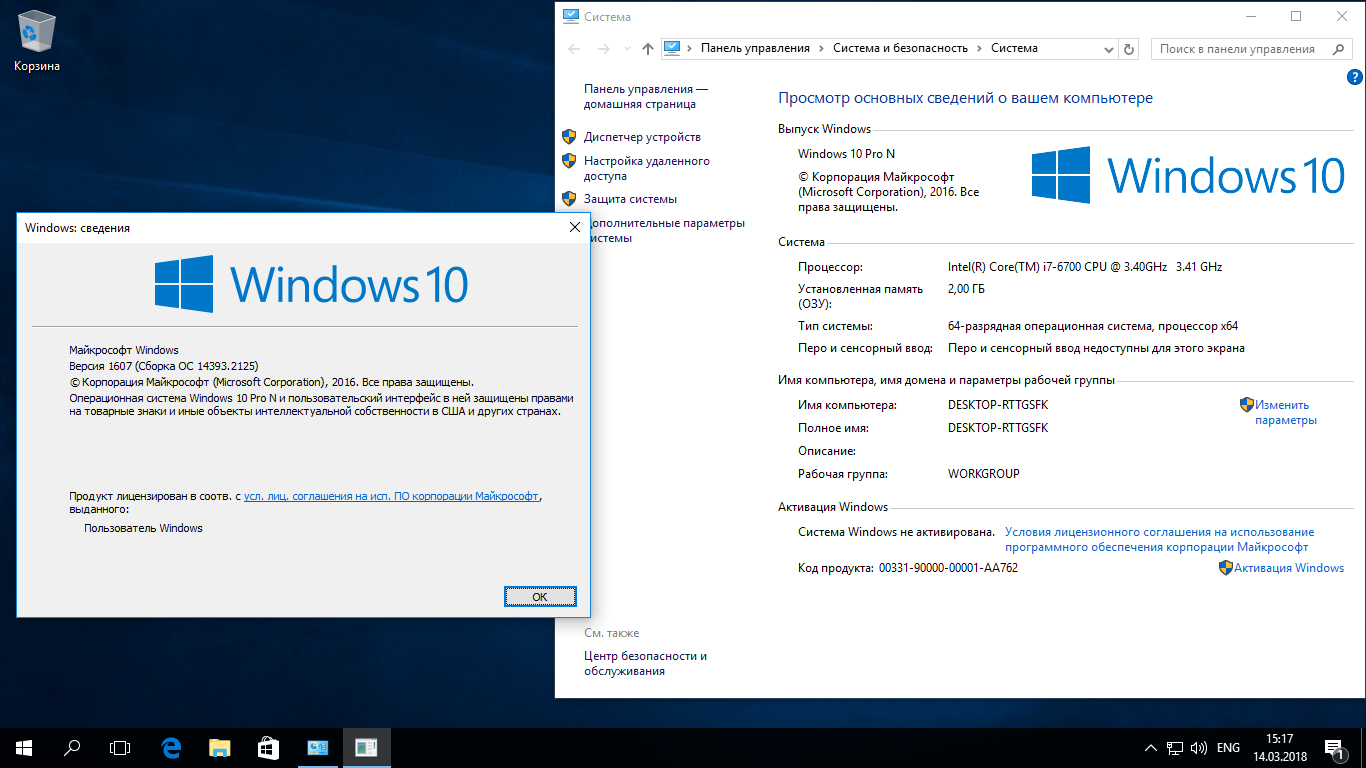Refresh the Control Panel address bar
The width and height of the screenshot is (1366, 768).
(1129, 48)
